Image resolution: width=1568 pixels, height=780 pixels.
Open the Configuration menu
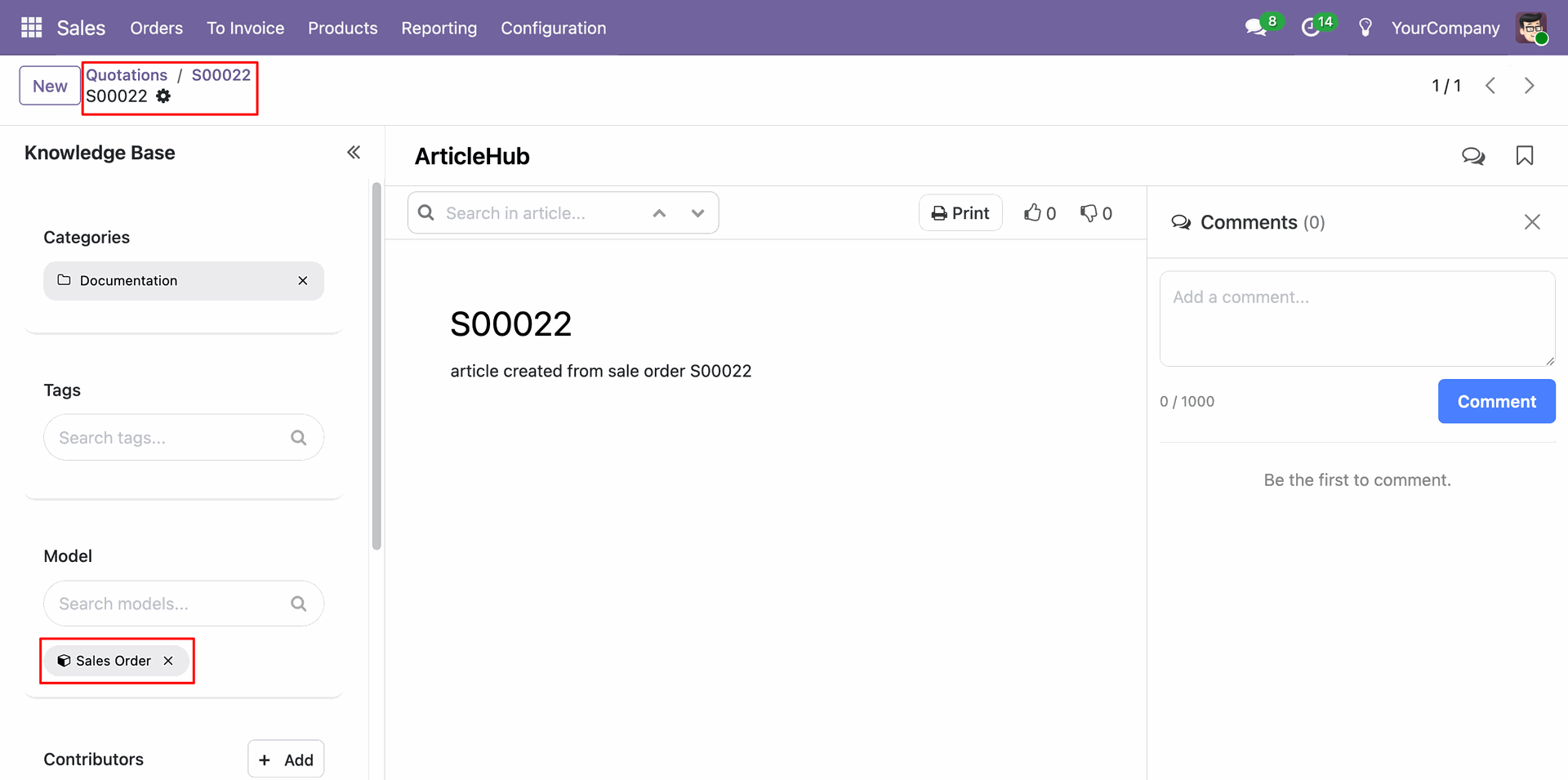553,28
